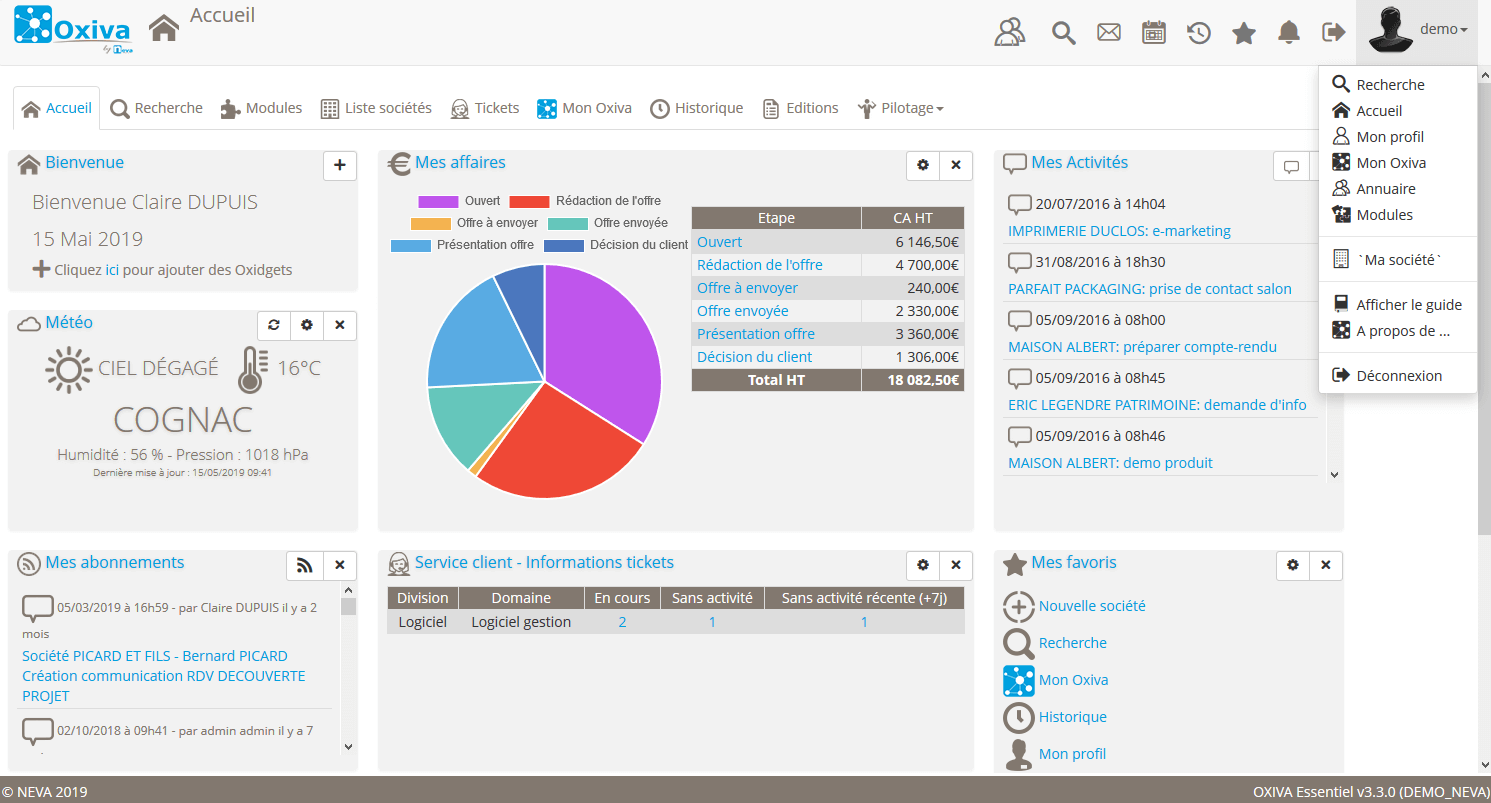Click the Mes Activités scrollbar down arrow
The image size is (1491, 803).
tap(1333, 475)
